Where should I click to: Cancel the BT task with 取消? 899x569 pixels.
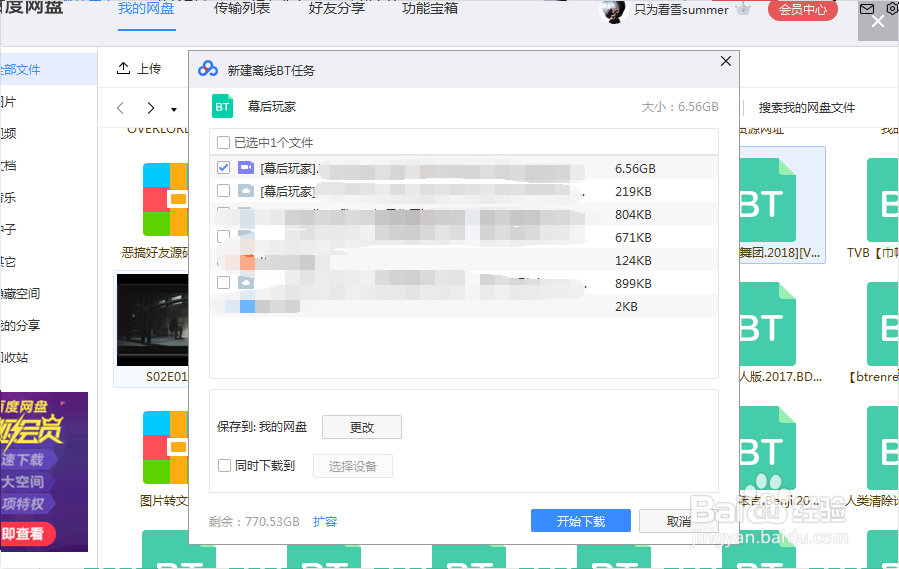point(678,521)
